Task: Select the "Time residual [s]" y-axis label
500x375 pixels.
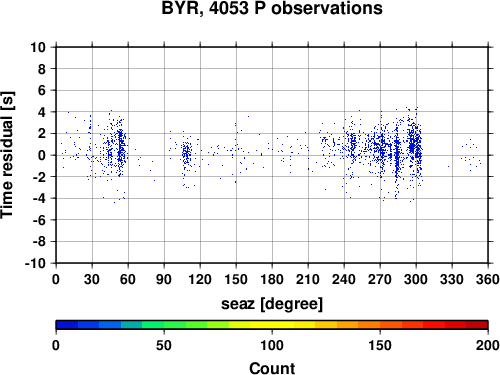Action: (x=7, y=155)
